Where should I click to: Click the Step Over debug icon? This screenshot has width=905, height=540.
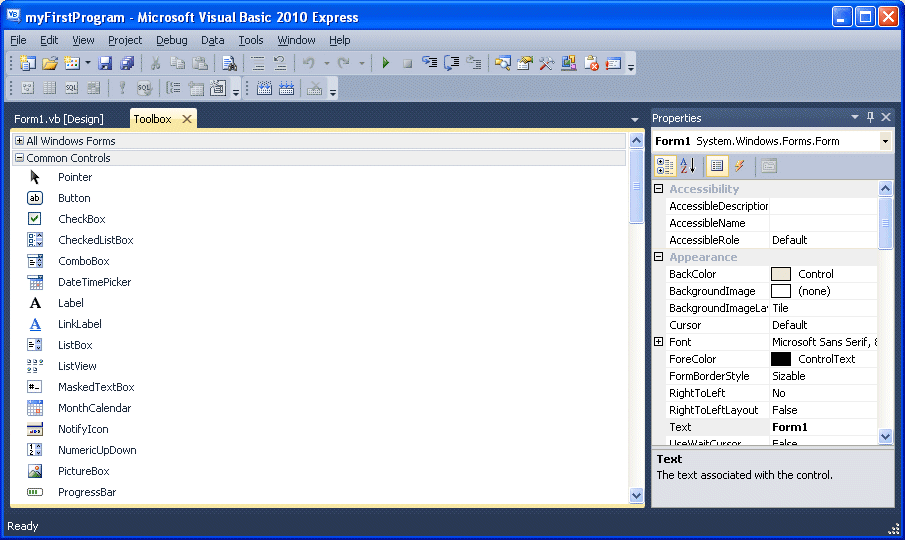coord(452,63)
